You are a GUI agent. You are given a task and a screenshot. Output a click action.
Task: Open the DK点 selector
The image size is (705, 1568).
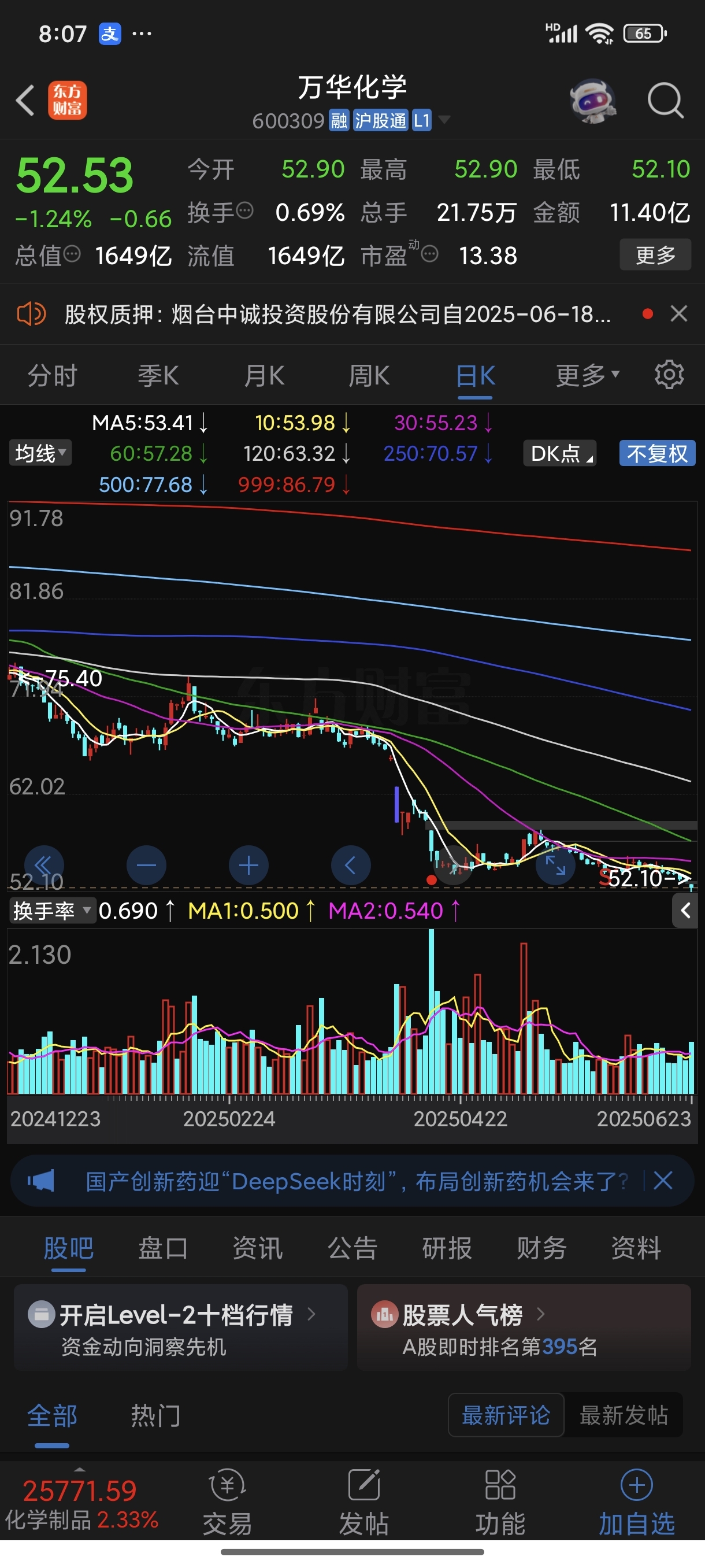pyautogui.click(x=559, y=453)
